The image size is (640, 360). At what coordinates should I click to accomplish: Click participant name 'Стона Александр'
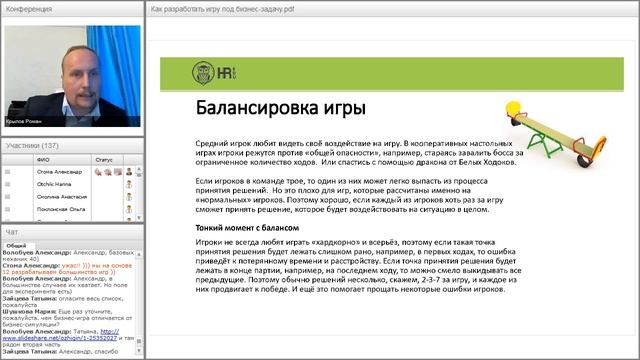click(x=59, y=172)
